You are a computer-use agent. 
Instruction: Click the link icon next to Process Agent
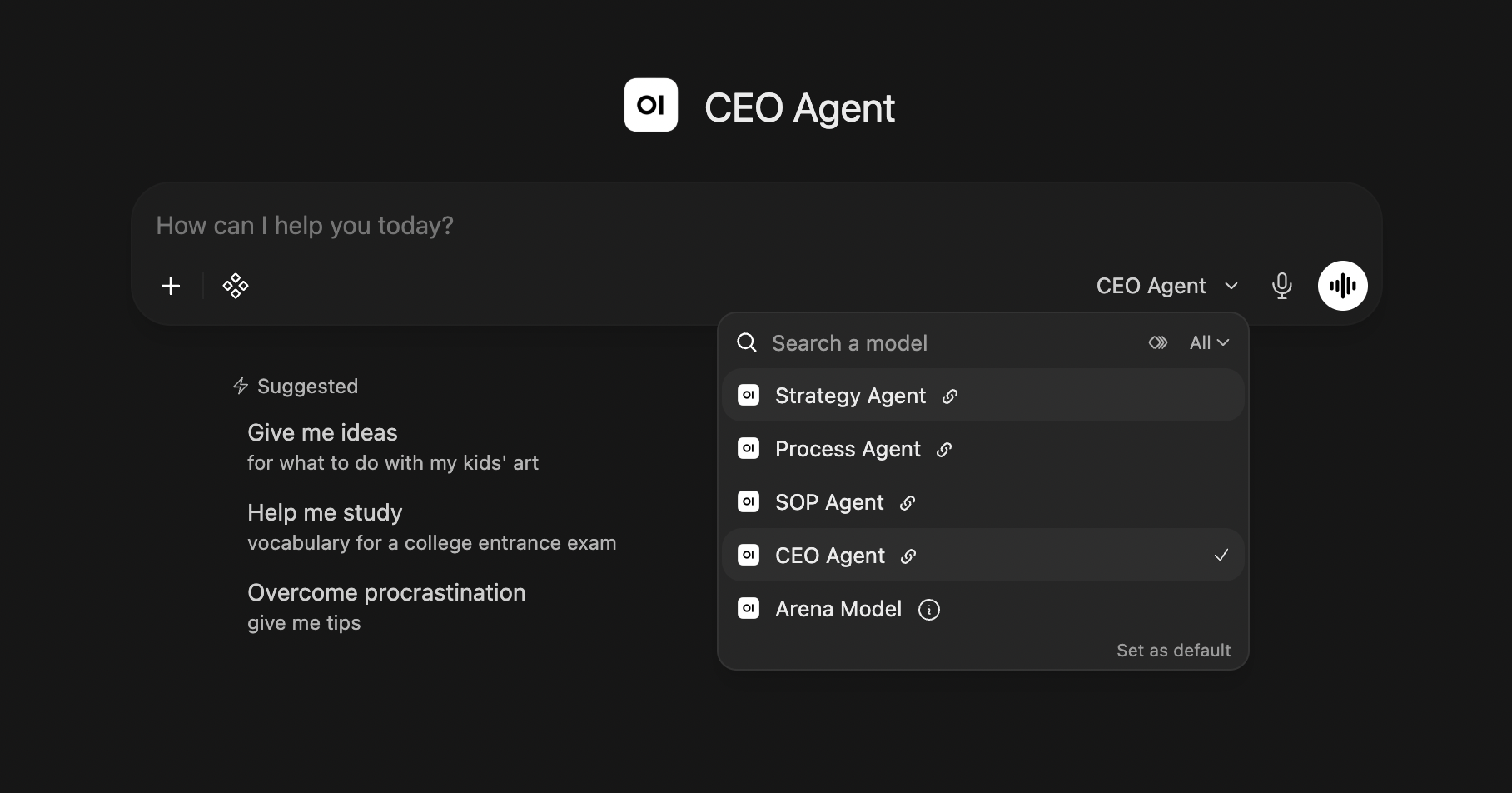pos(944,450)
